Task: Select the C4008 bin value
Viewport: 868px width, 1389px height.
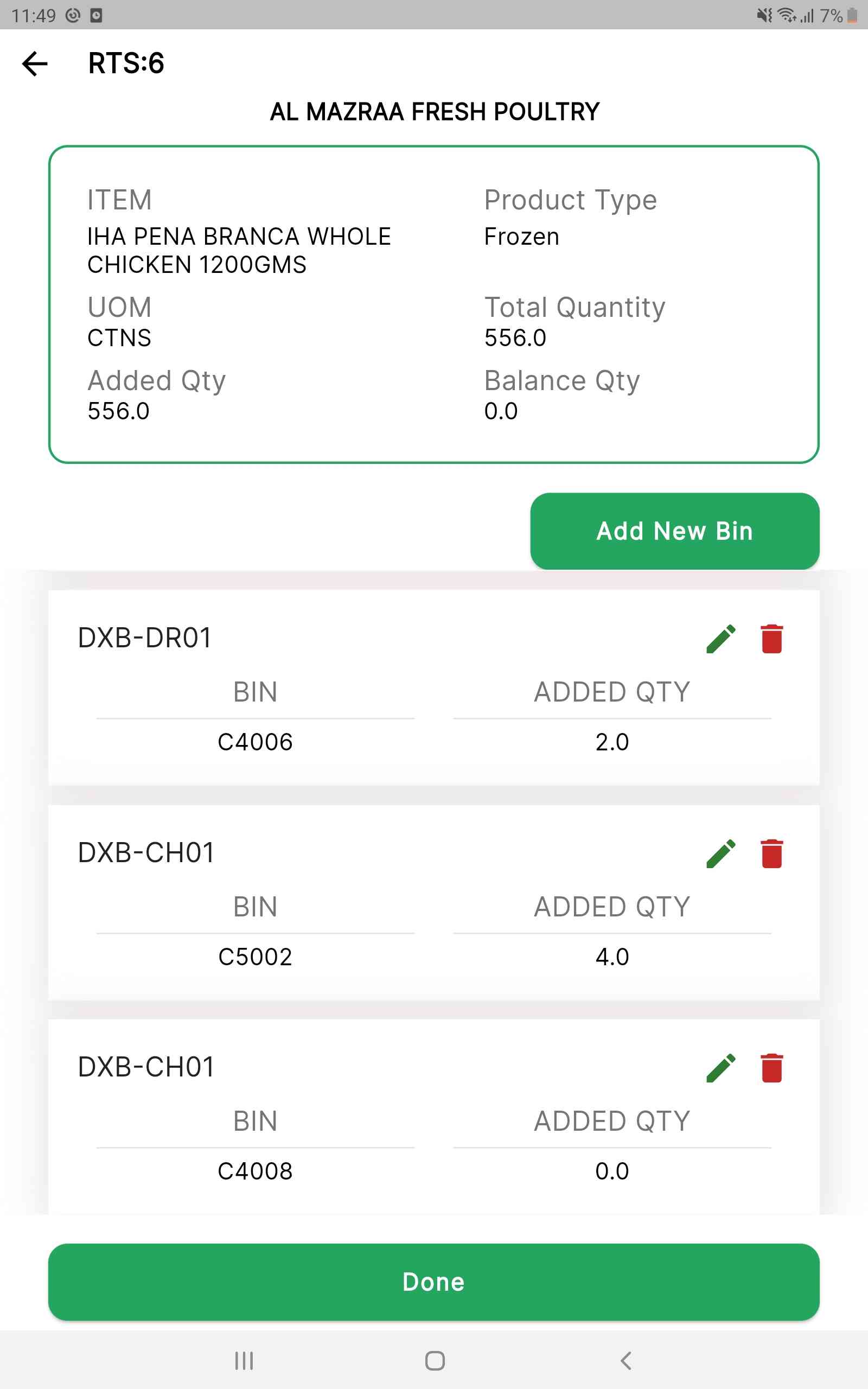Action: 256,1171
